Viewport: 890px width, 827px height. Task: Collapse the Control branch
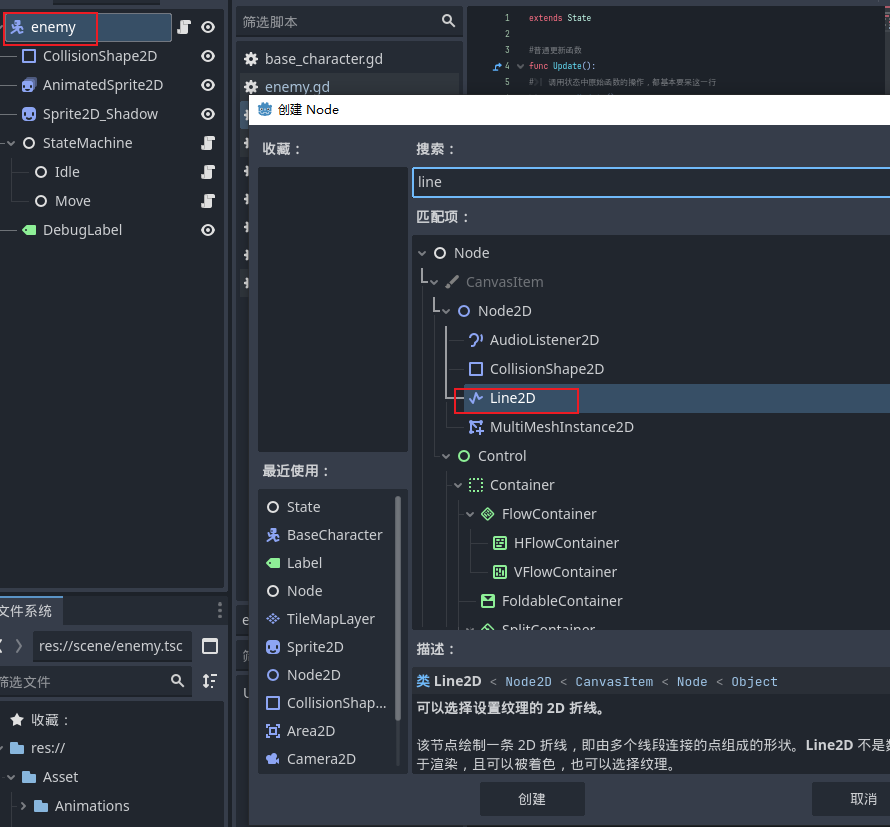pyautogui.click(x=446, y=456)
